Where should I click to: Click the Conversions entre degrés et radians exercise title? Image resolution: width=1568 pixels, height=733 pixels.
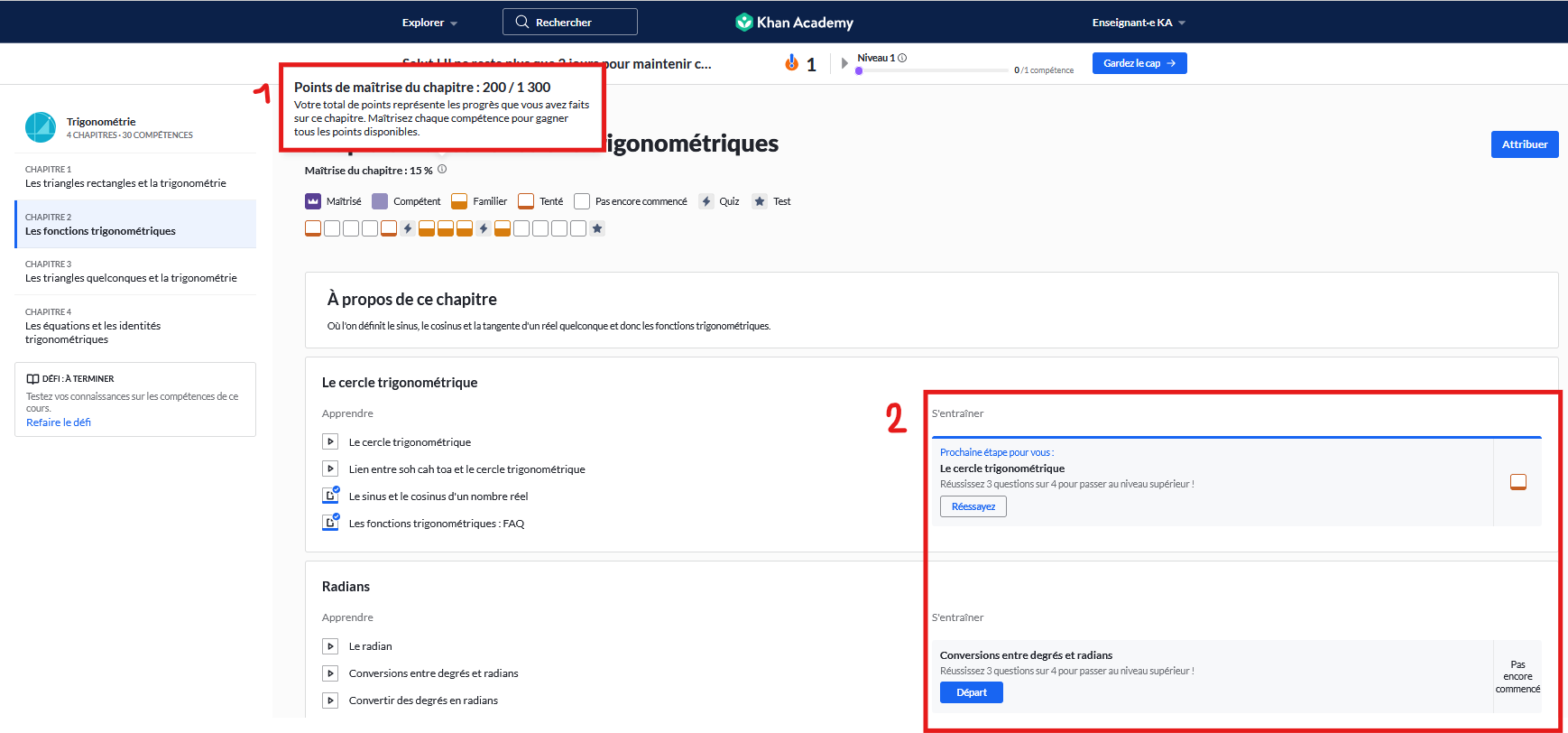point(1026,655)
